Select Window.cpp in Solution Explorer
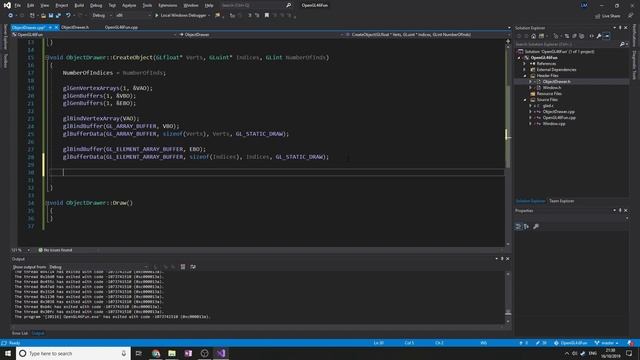 [554, 124]
